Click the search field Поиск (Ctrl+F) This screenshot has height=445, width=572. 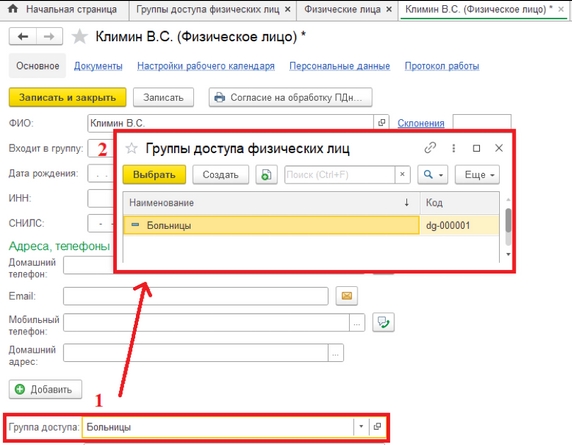coord(340,175)
